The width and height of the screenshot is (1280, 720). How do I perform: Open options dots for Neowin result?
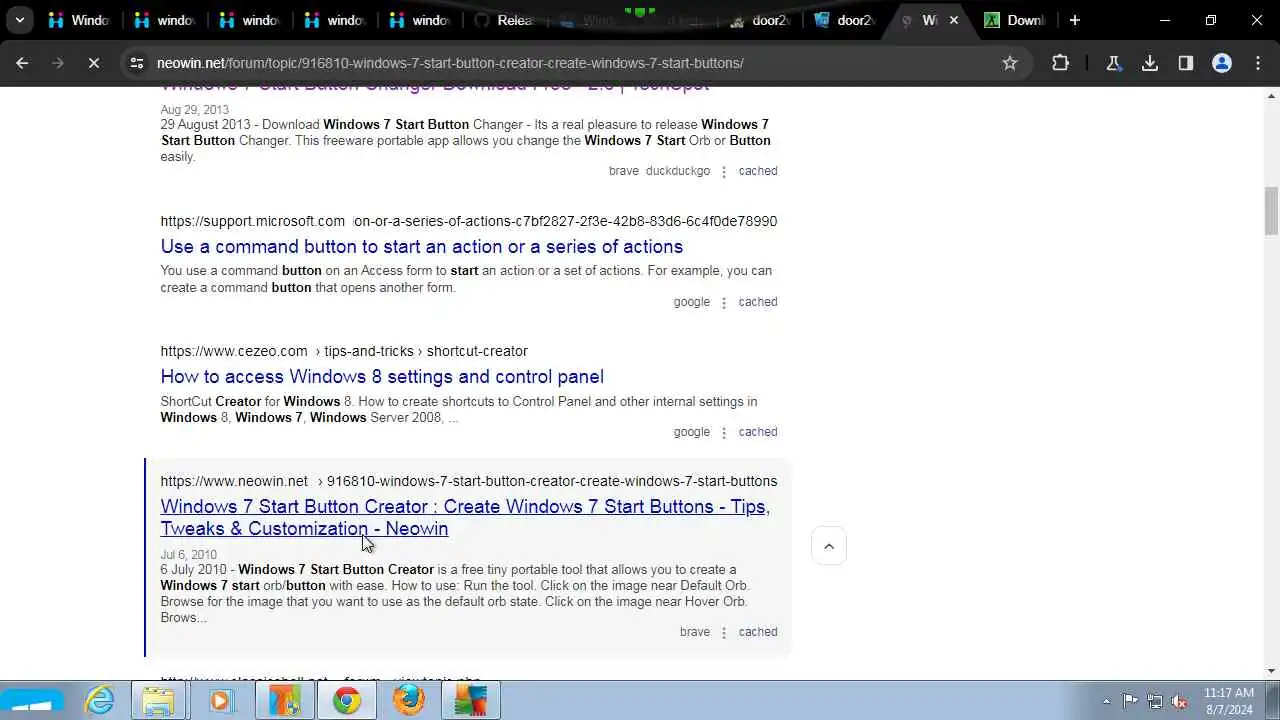[x=724, y=633]
